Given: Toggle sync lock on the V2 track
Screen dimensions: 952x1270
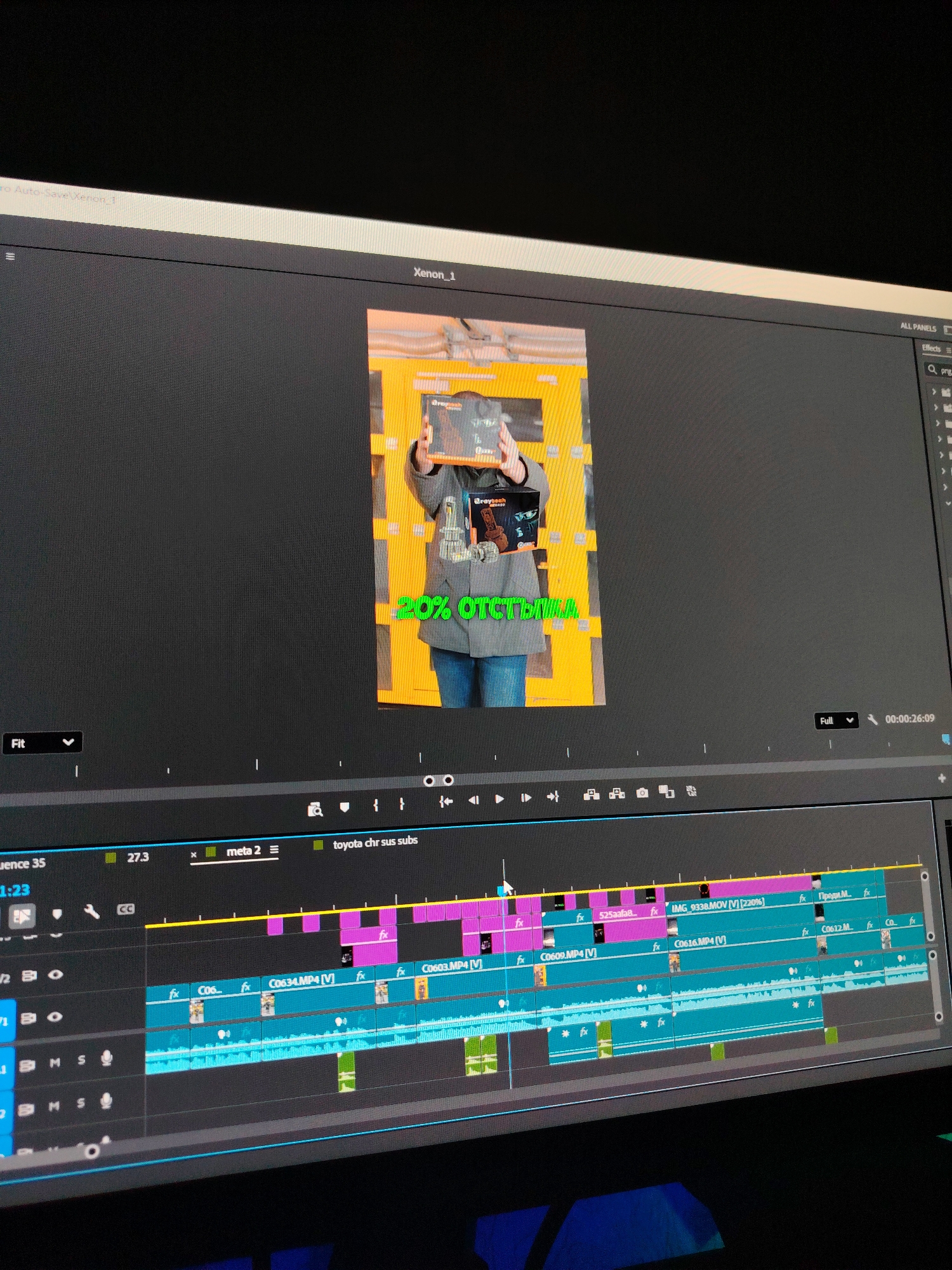Looking at the screenshot, I should (29, 975).
